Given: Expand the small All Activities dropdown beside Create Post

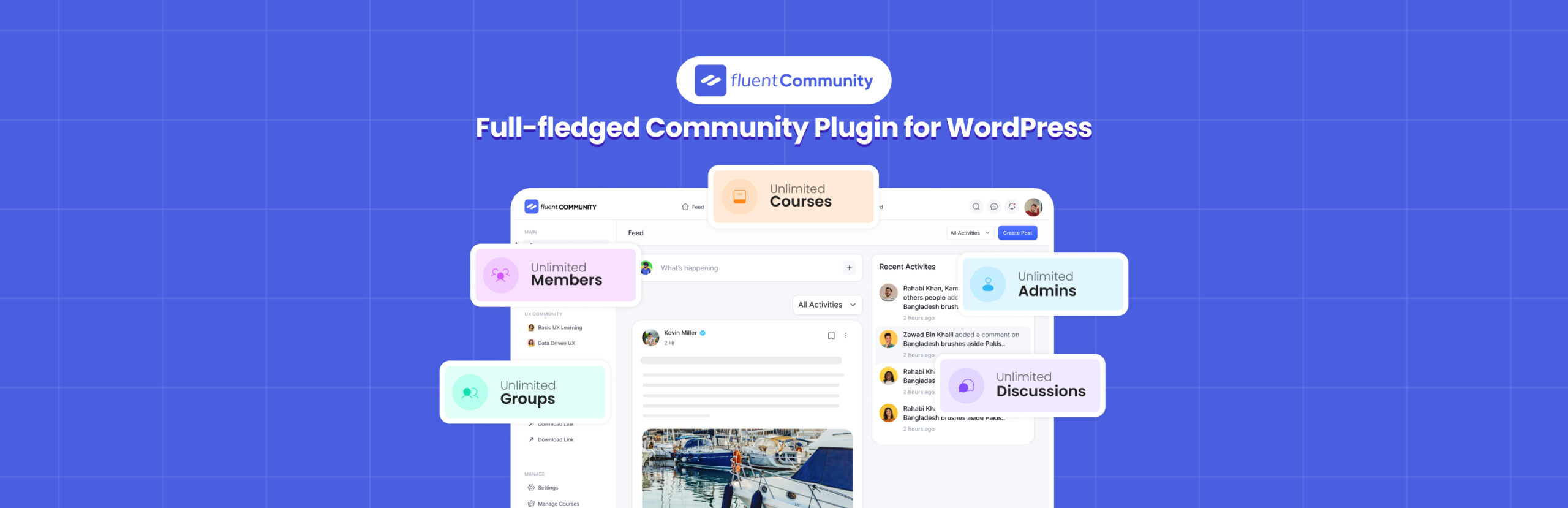Looking at the screenshot, I should click(970, 233).
